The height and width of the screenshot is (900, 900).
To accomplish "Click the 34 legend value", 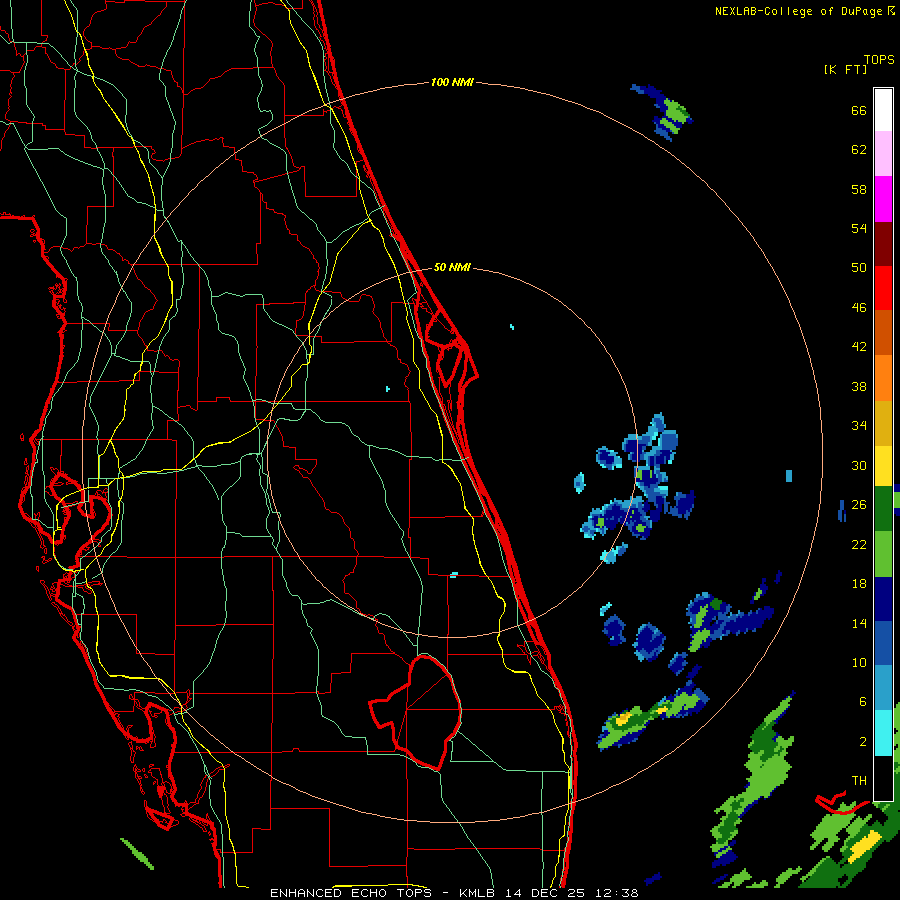I will coord(859,426).
